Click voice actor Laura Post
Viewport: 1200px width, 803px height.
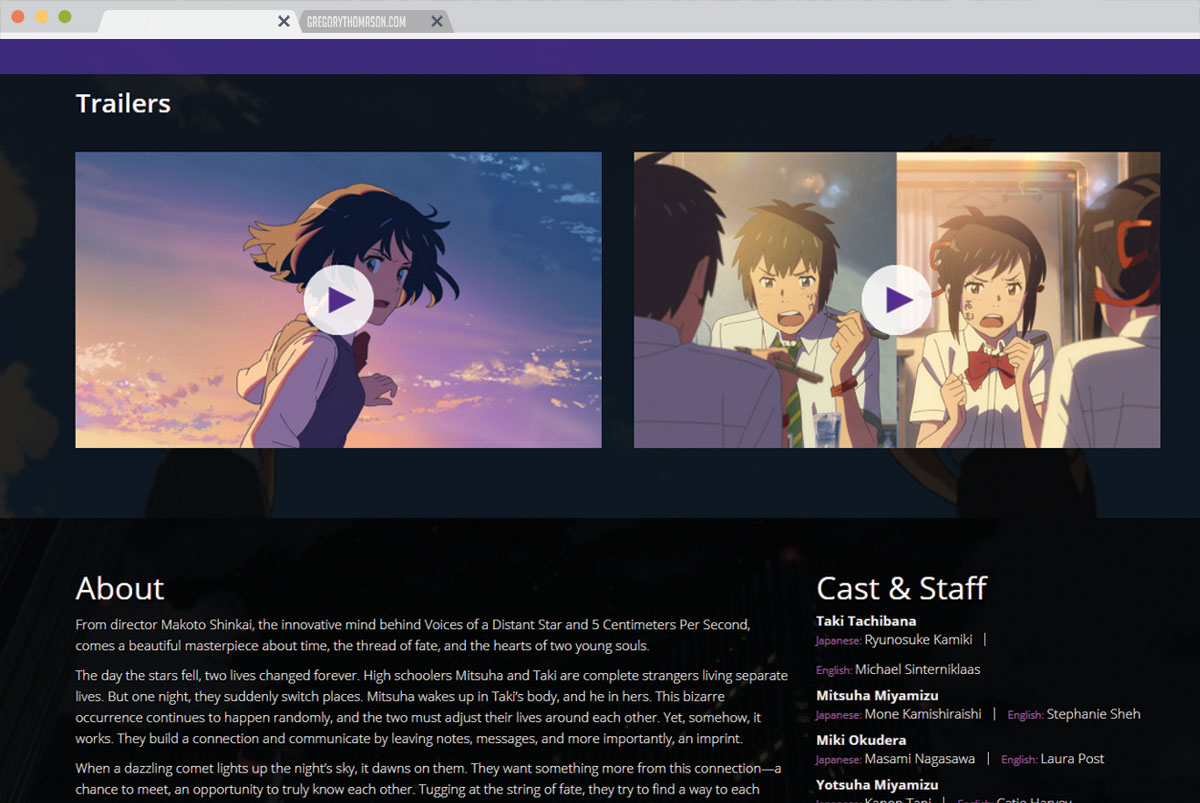1072,759
